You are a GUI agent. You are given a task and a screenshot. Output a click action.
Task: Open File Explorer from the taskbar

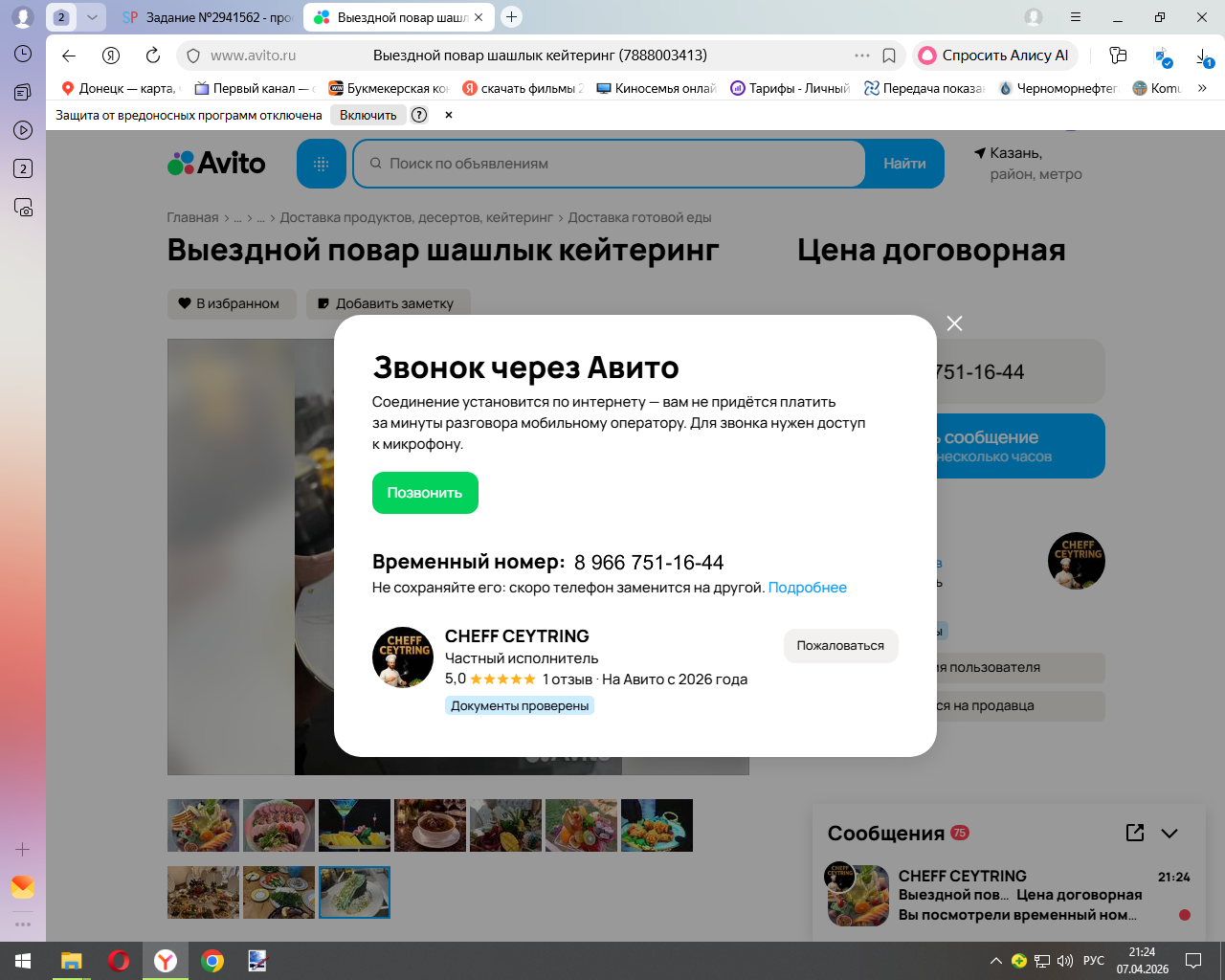click(72, 961)
